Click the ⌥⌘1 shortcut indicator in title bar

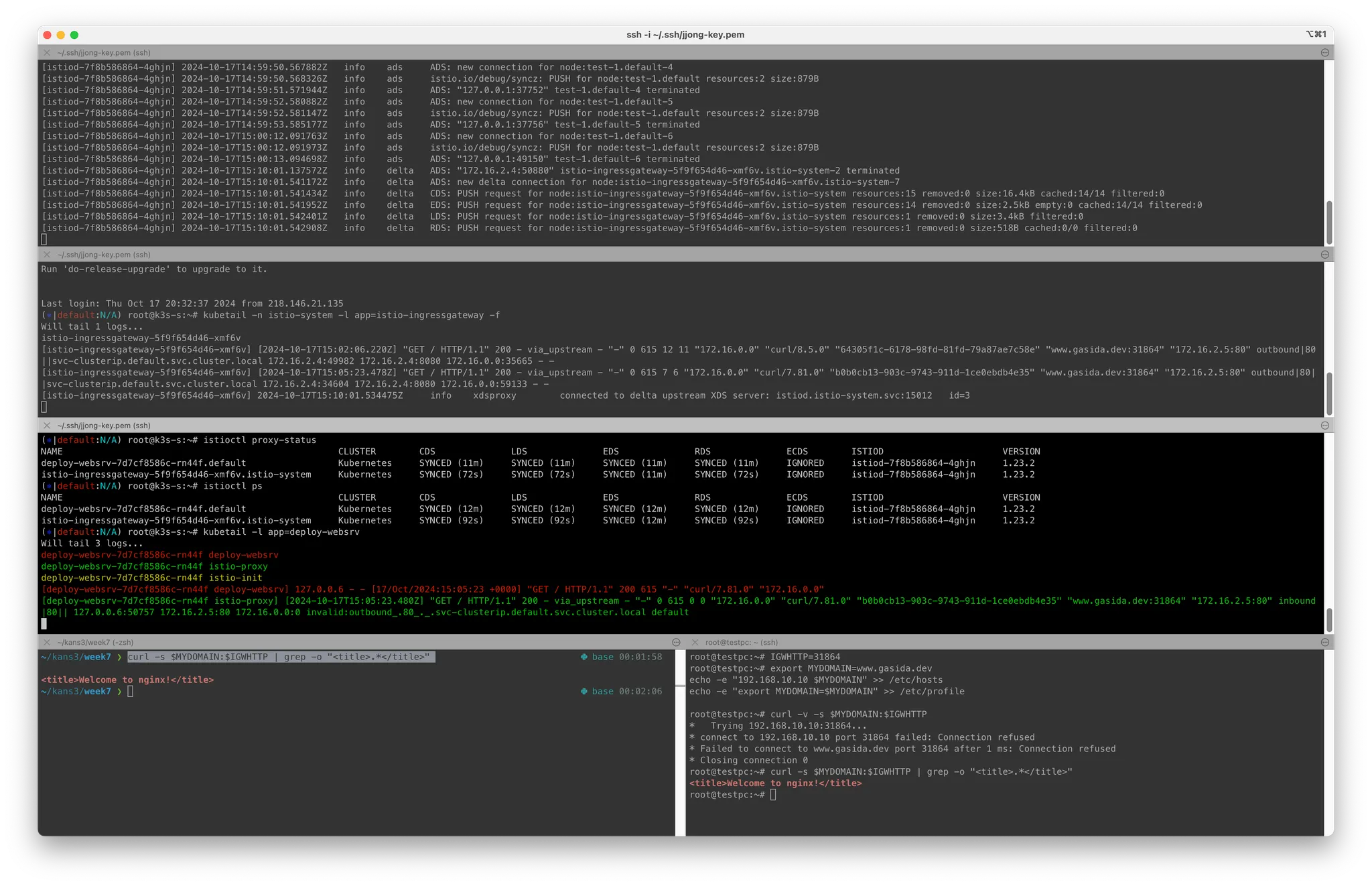pyautogui.click(x=1316, y=34)
